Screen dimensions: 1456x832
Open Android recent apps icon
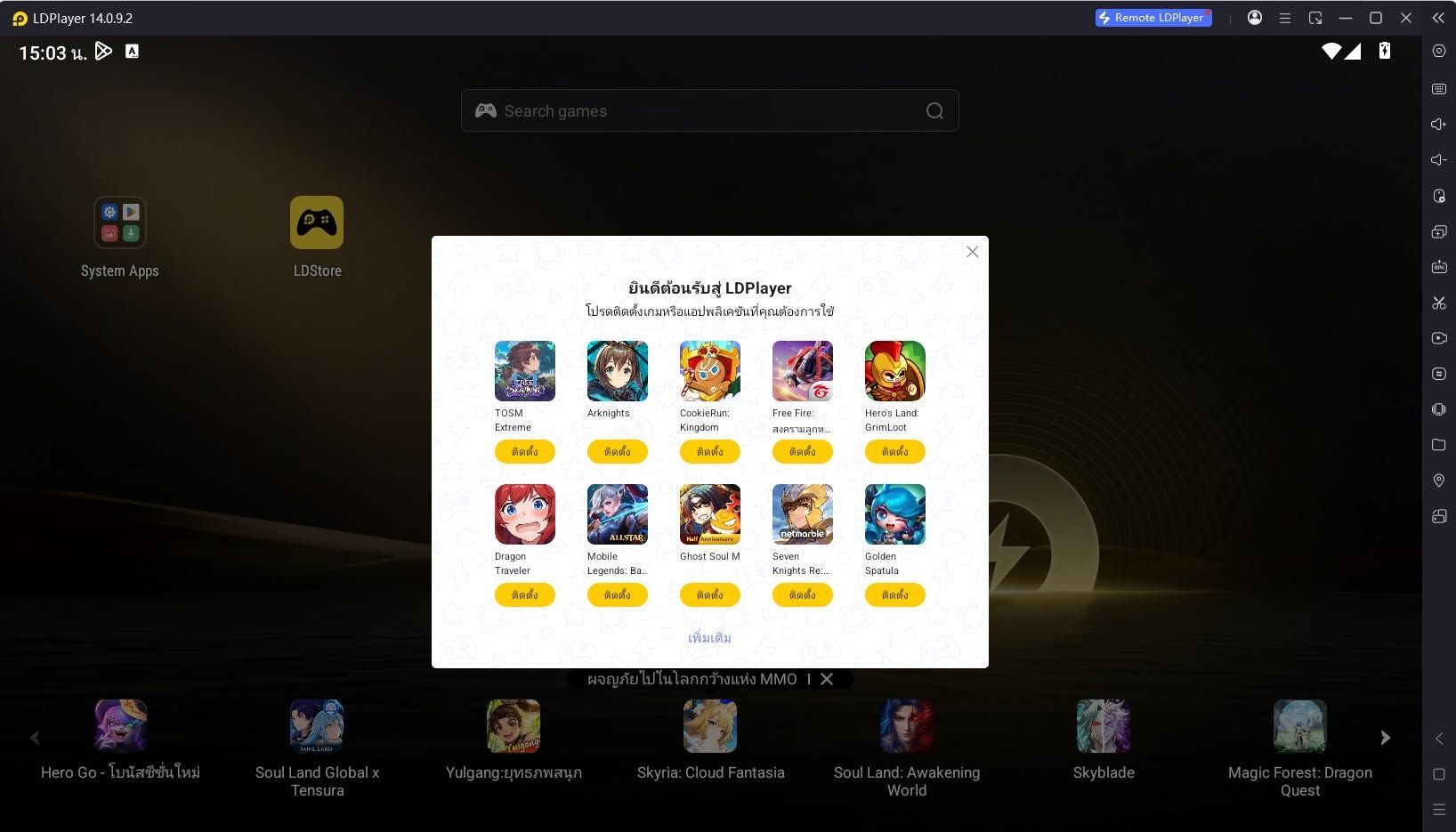pos(1438,810)
